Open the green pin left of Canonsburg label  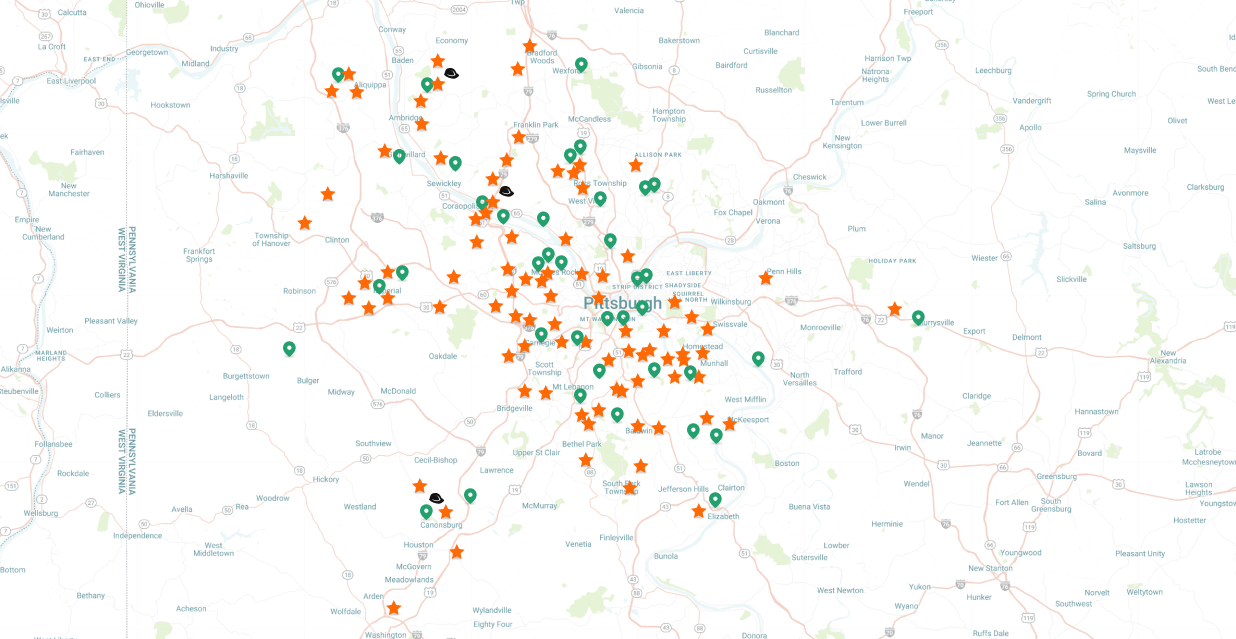(426, 512)
